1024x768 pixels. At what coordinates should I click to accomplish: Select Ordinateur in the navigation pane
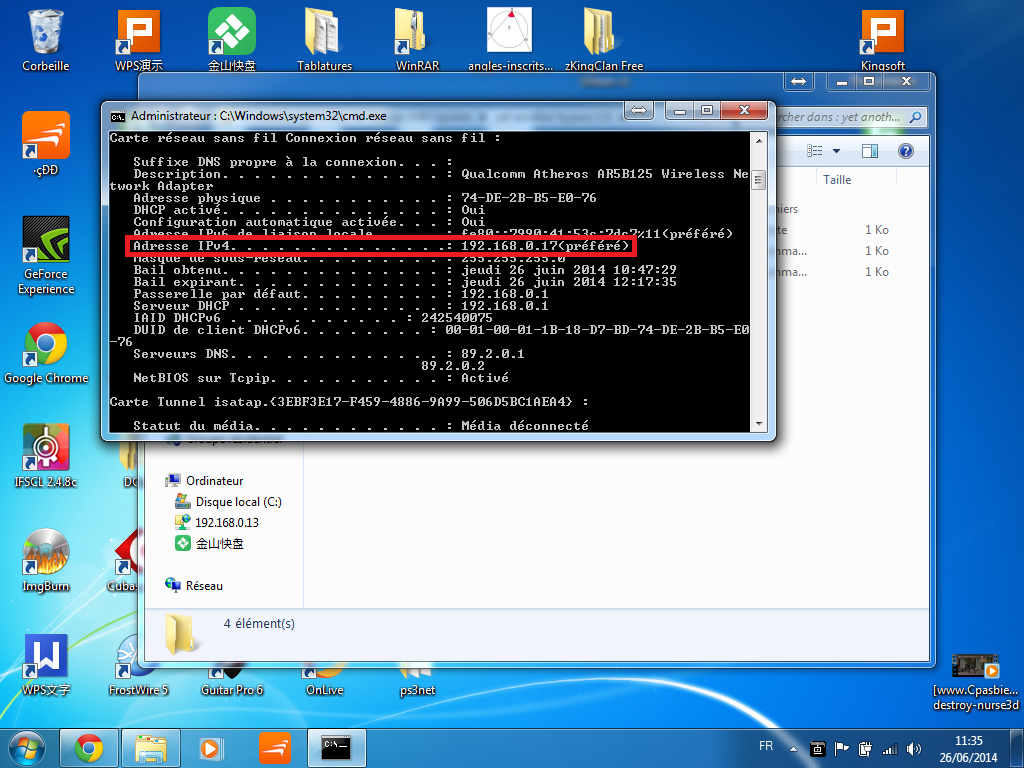pos(214,481)
